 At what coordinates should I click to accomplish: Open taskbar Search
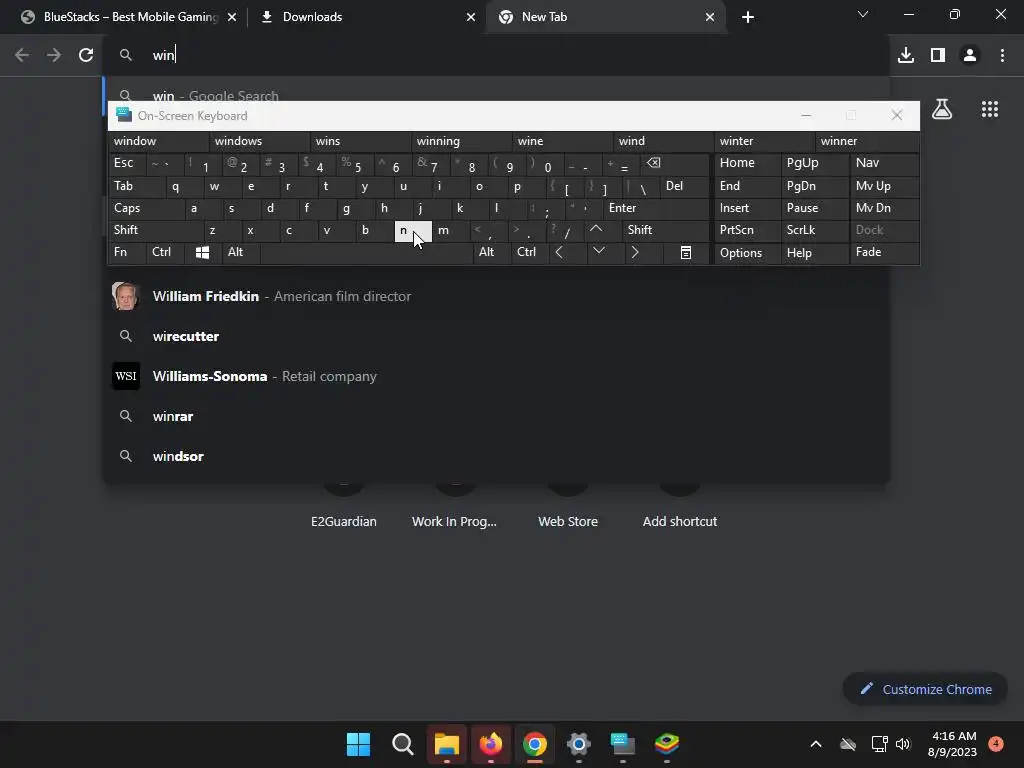tap(402, 744)
